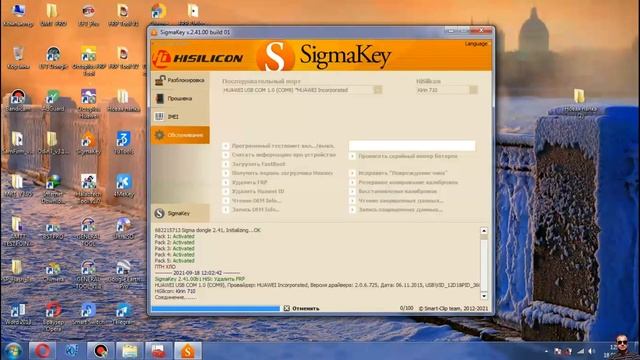Open the 4MeKey desktop shortcut
Viewport: 640px width, 360px height.
pyautogui.click(x=123, y=186)
